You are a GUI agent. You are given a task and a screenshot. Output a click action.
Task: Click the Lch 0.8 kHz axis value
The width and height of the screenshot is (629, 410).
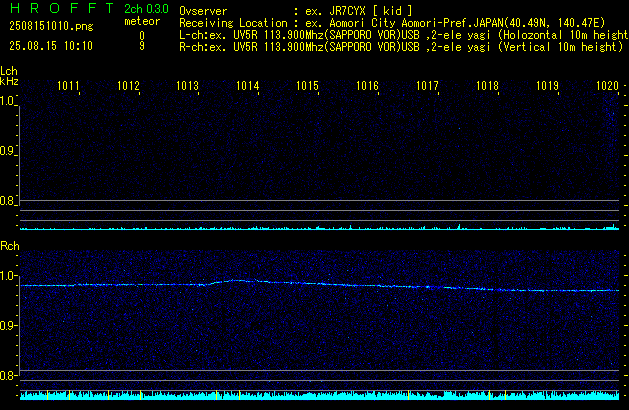pos(7,201)
